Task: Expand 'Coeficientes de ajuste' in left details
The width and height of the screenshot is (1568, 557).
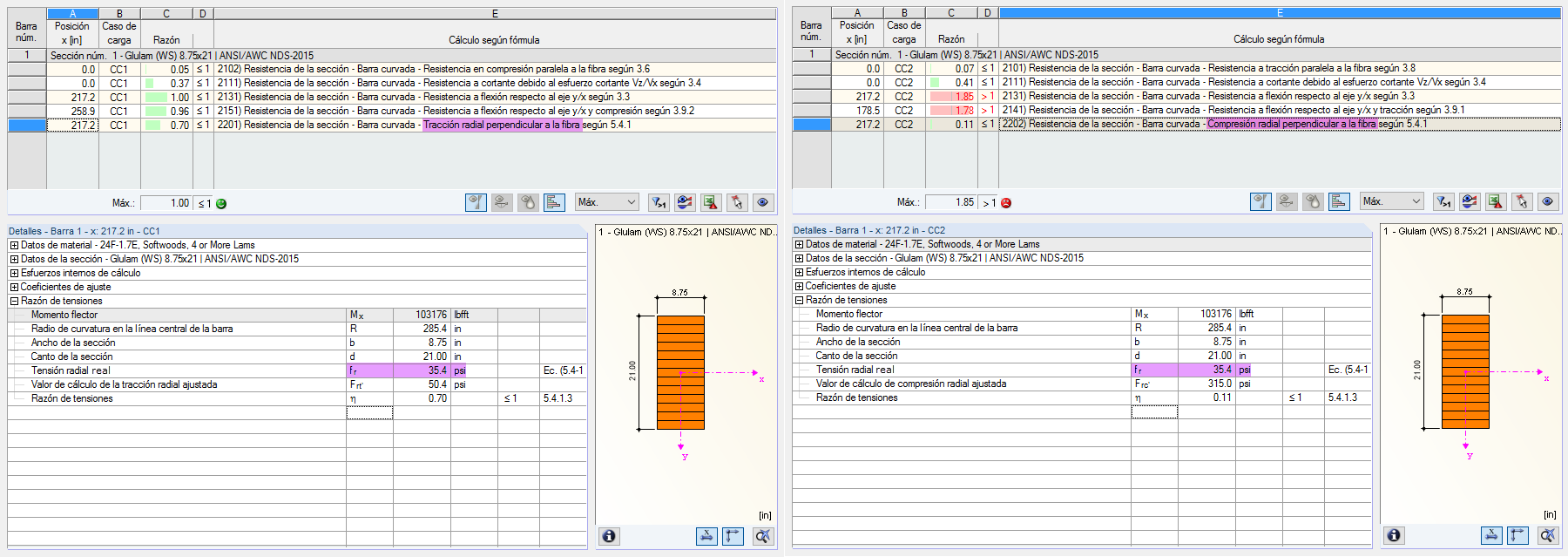Action: tap(14, 287)
